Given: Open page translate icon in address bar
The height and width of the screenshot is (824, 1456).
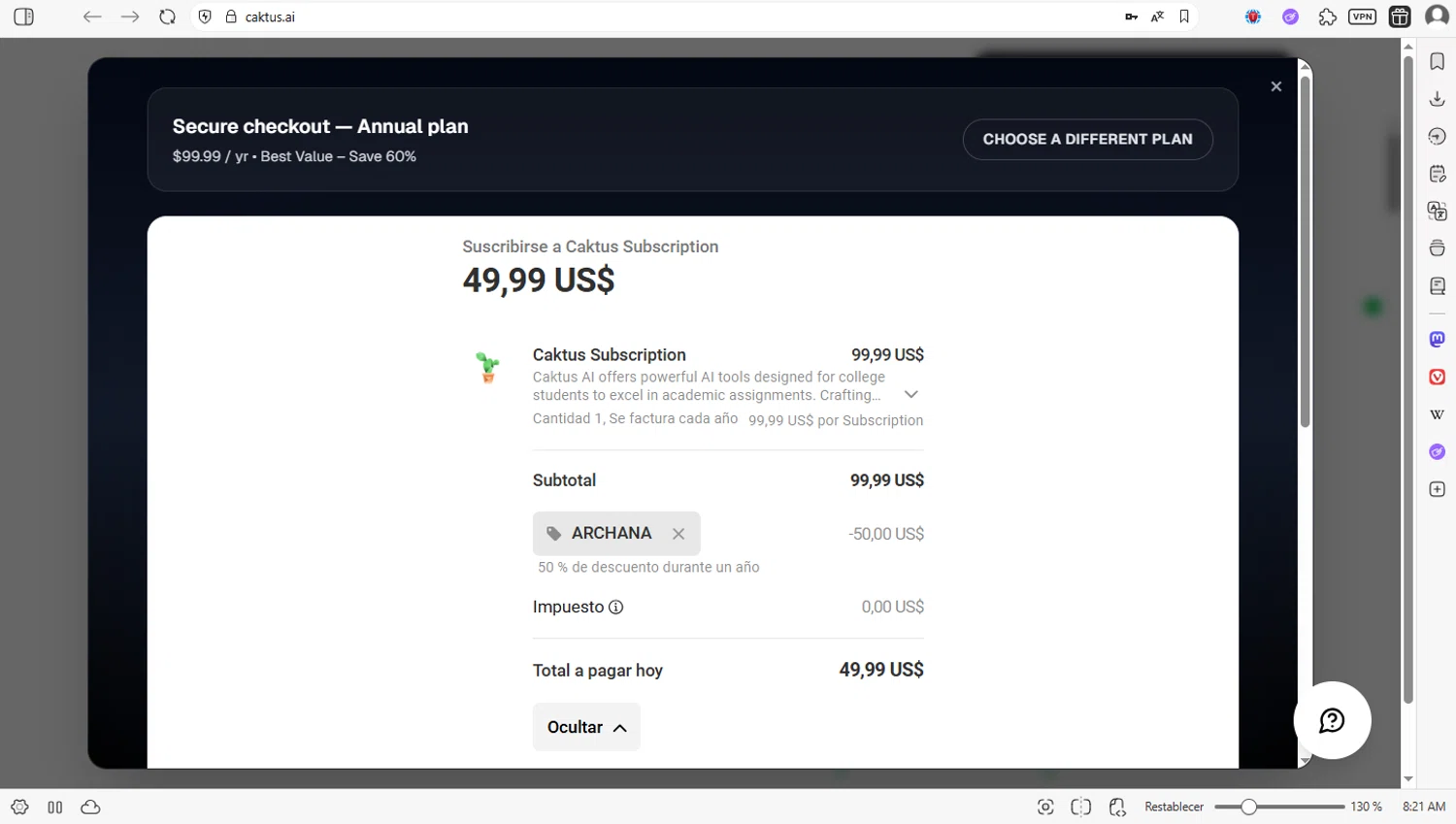Looking at the screenshot, I should click(x=1157, y=16).
